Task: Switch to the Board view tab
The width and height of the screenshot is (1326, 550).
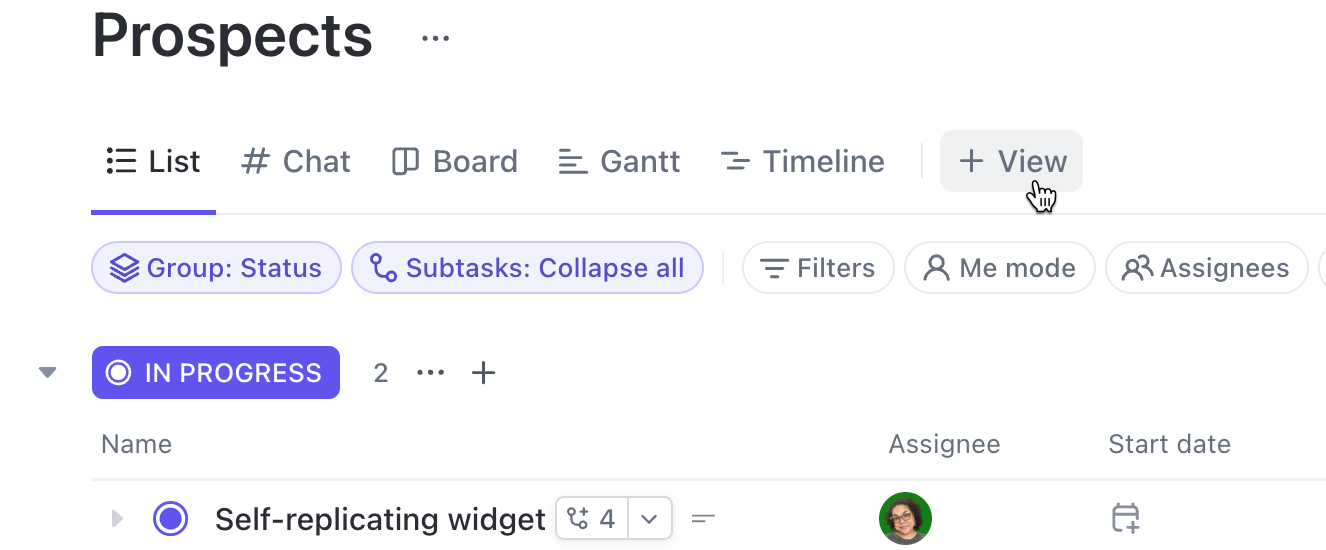Action: click(x=455, y=162)
